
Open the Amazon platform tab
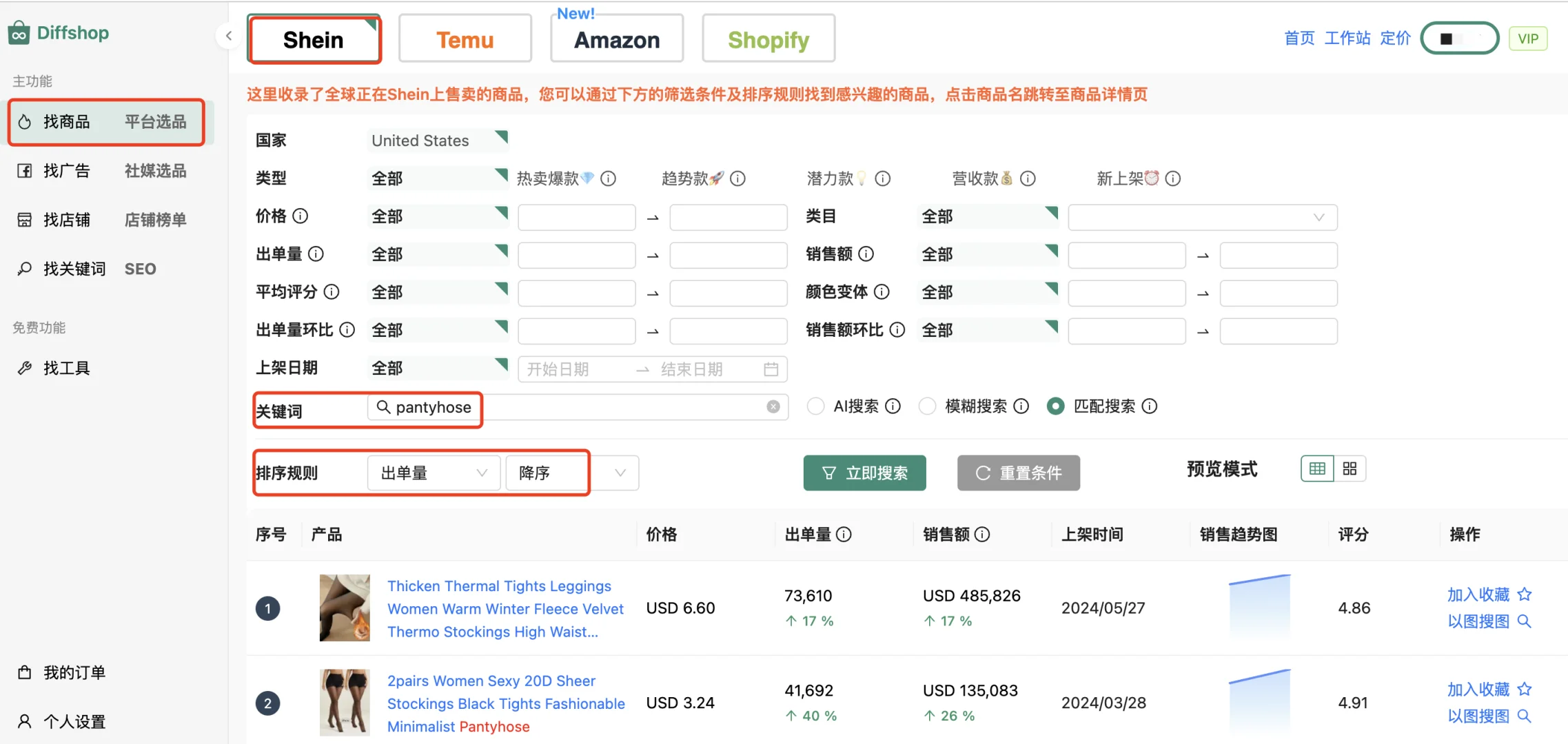coord(617,40)
